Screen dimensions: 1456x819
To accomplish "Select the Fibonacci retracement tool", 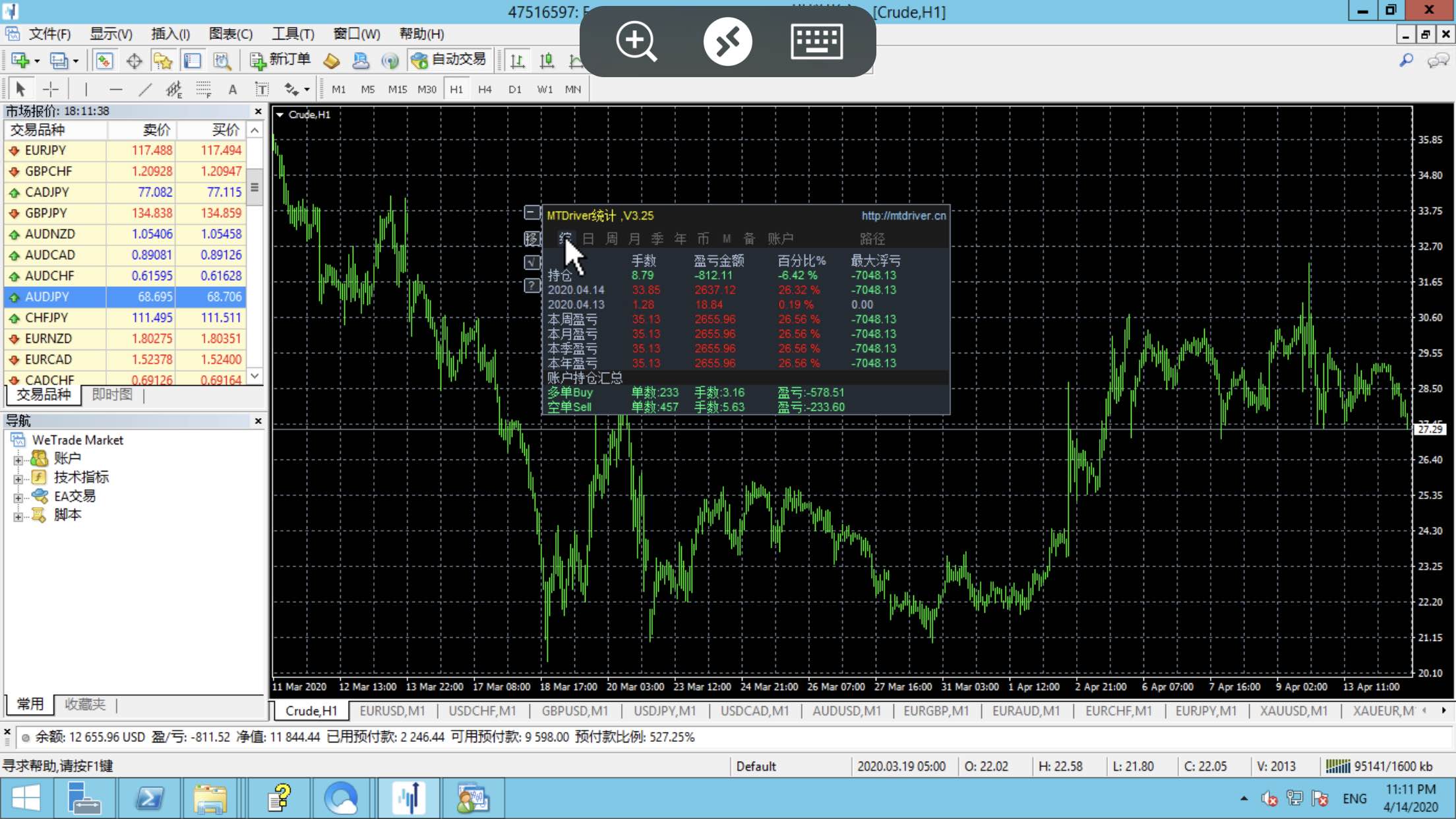I will pyautogui.click(x=203, y=89).
